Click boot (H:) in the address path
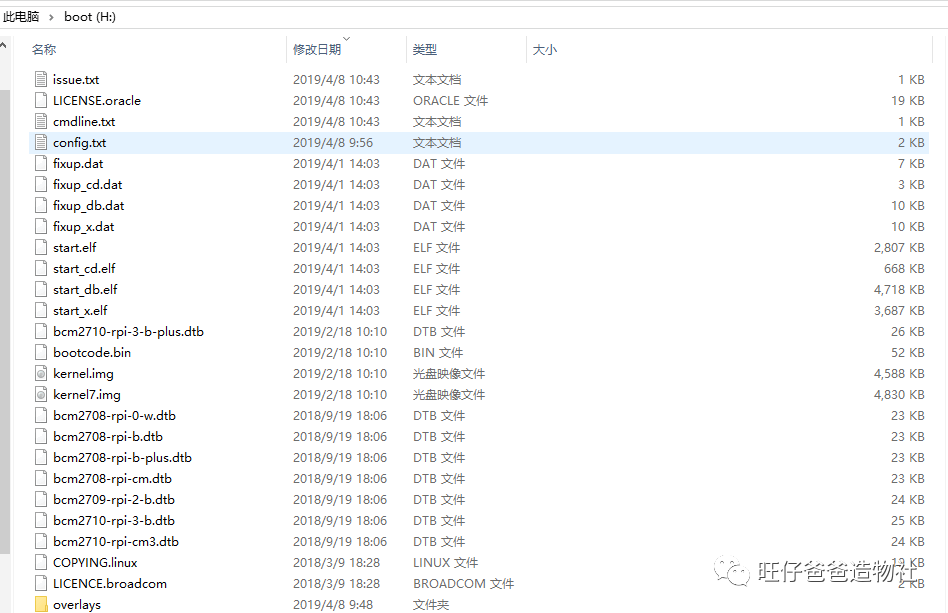Viewport: 948px width, 613px height. point(89,16)
